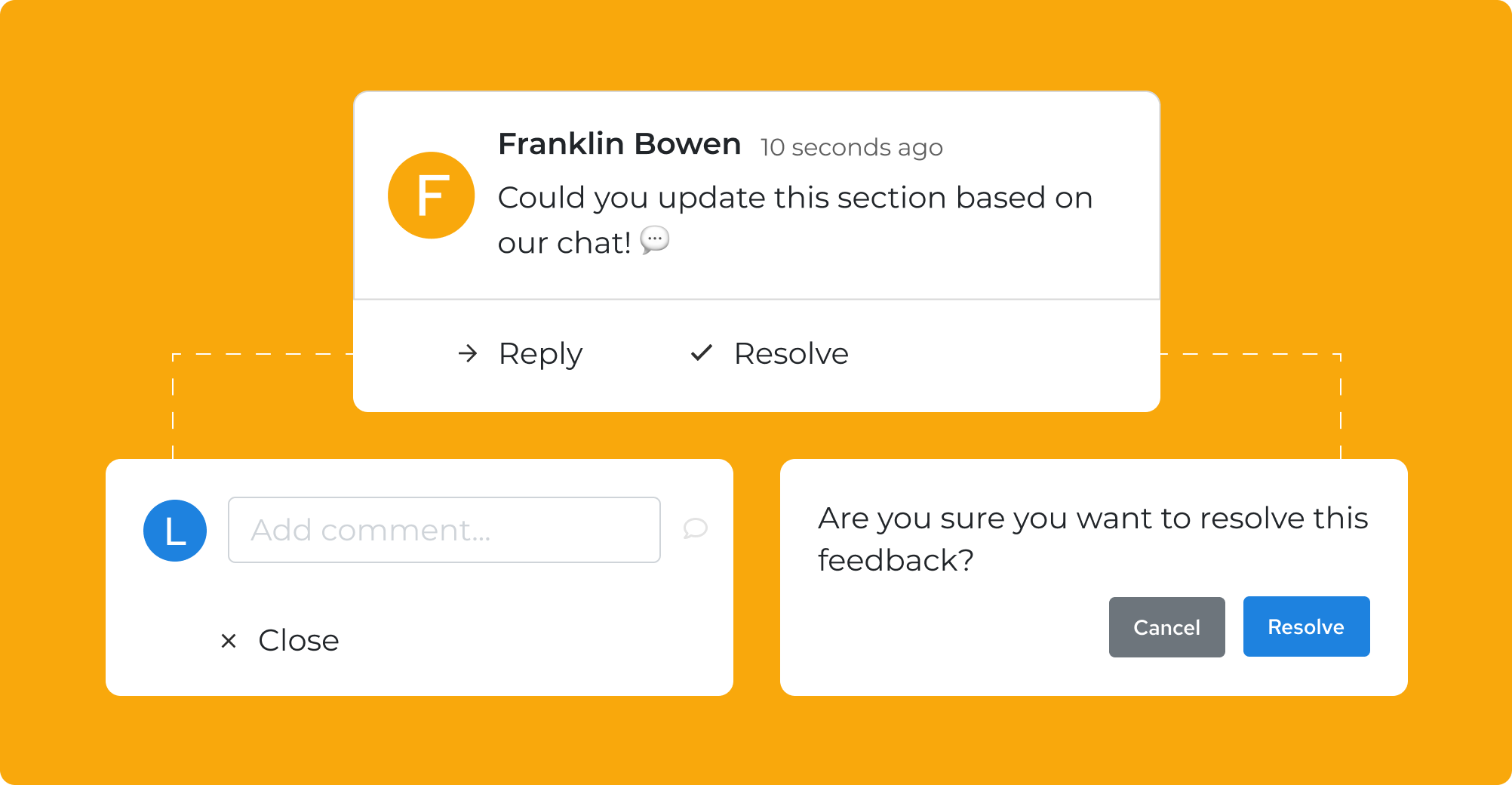Cancel the resolve feedback confirmation
This screenshot has width=1512, height=785.
point(1166,627)
